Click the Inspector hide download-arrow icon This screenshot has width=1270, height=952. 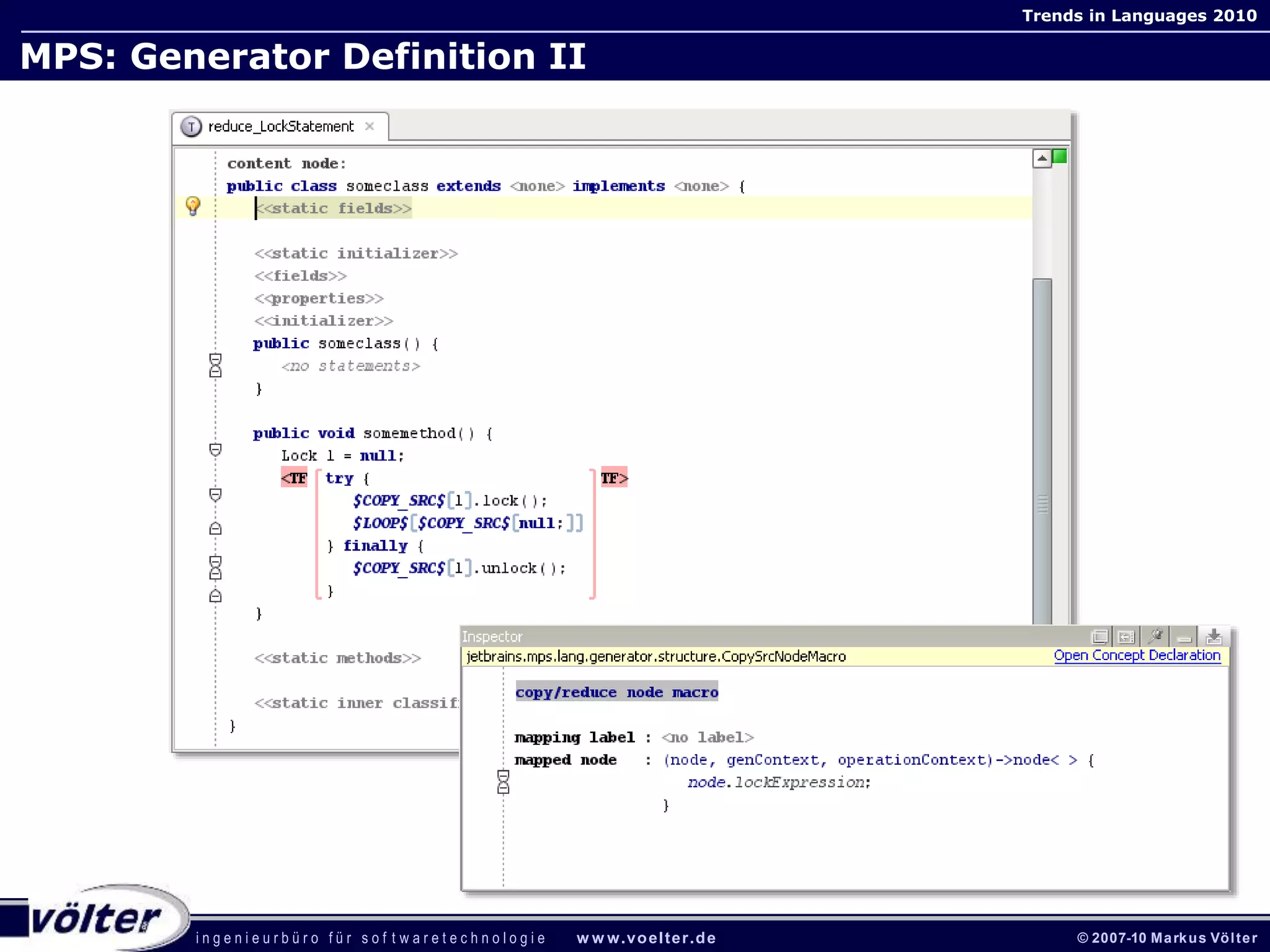1214,637
